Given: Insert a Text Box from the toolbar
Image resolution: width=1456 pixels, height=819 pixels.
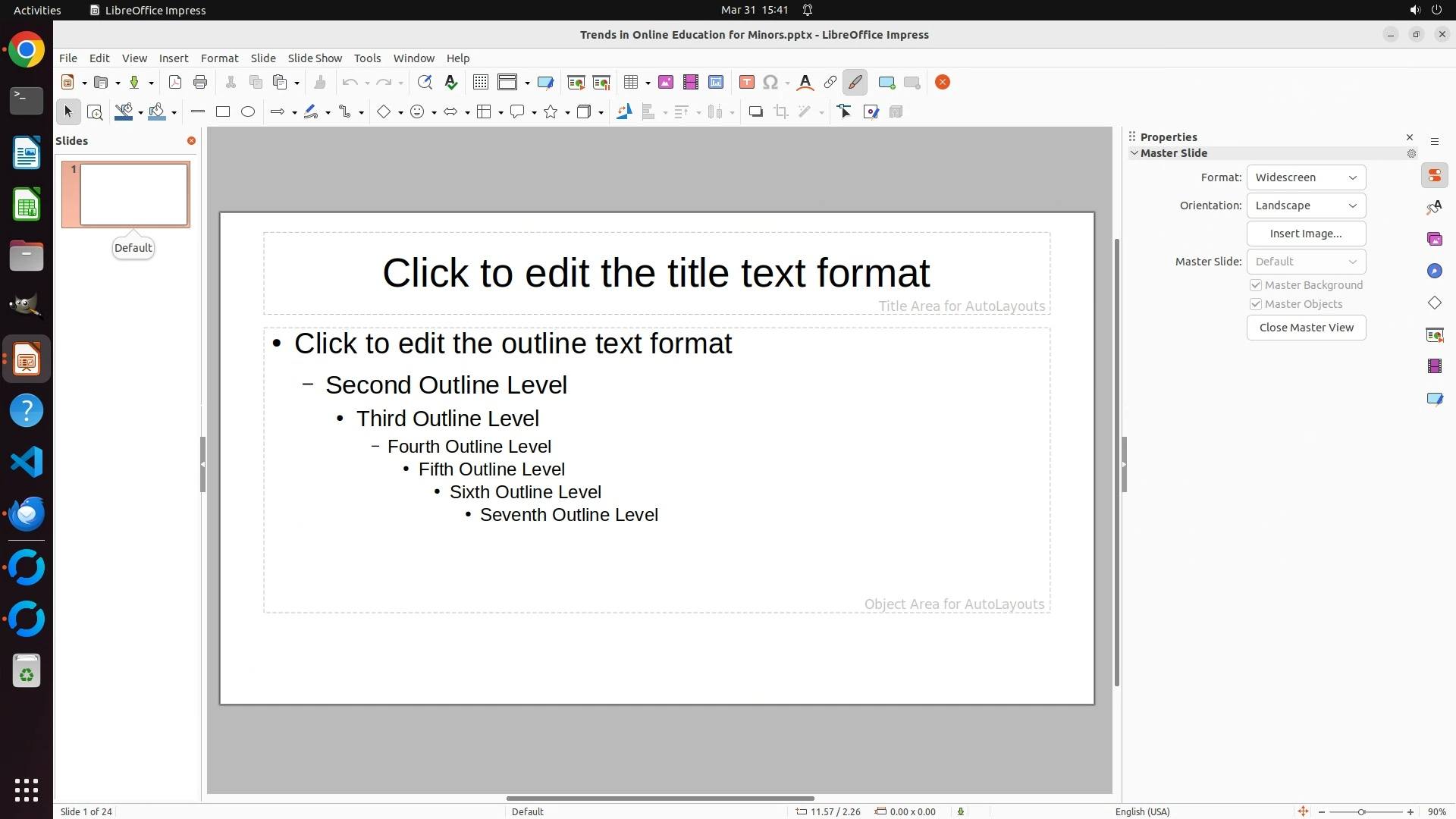Looking at the screenshot, I should (746, 83).
